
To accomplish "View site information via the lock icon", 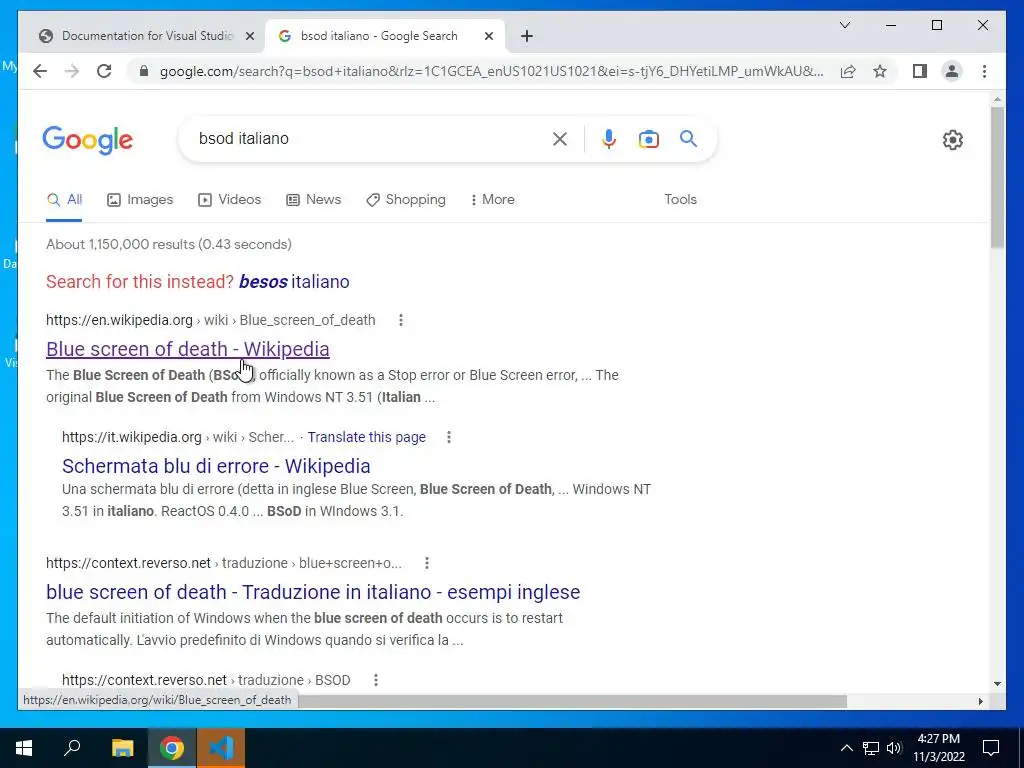I will coord(144,71).
